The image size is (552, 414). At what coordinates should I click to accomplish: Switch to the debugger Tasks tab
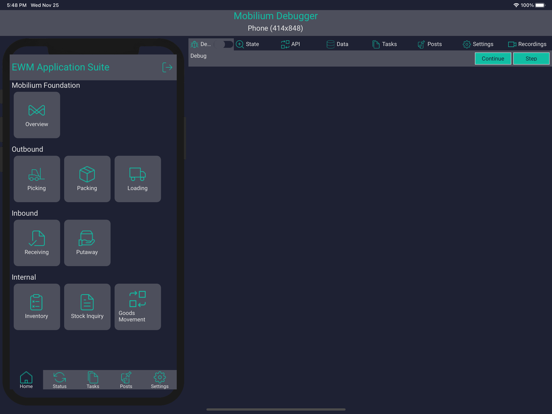pos(384,44)
